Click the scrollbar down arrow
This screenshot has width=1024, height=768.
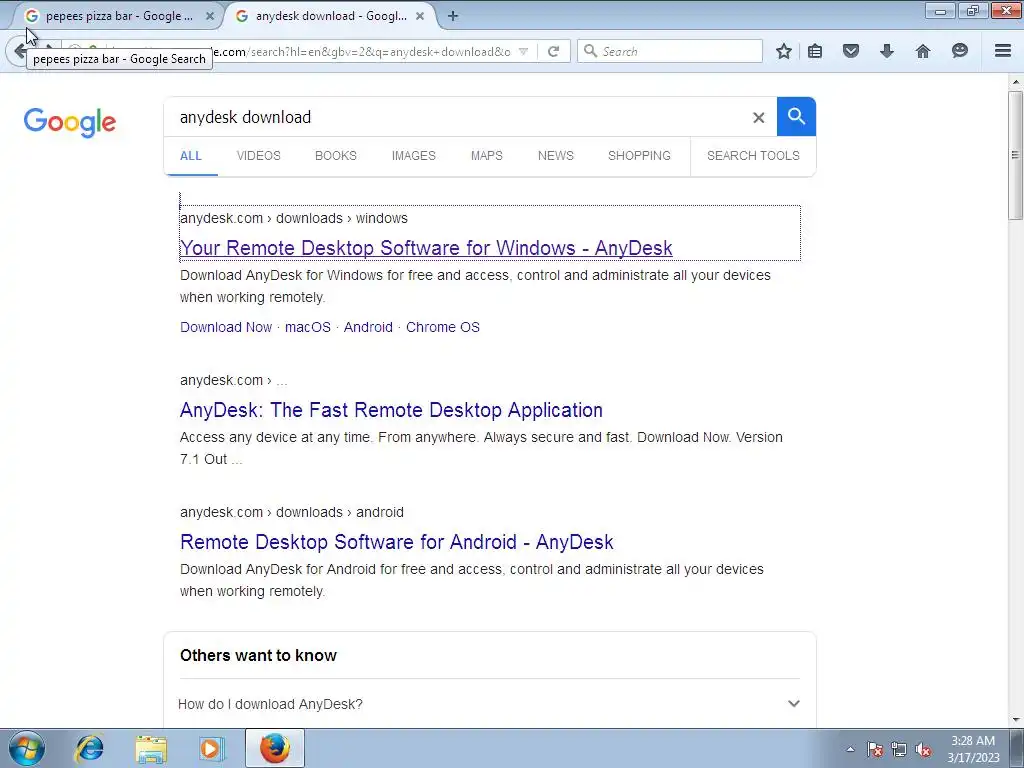coord(1015,720)
